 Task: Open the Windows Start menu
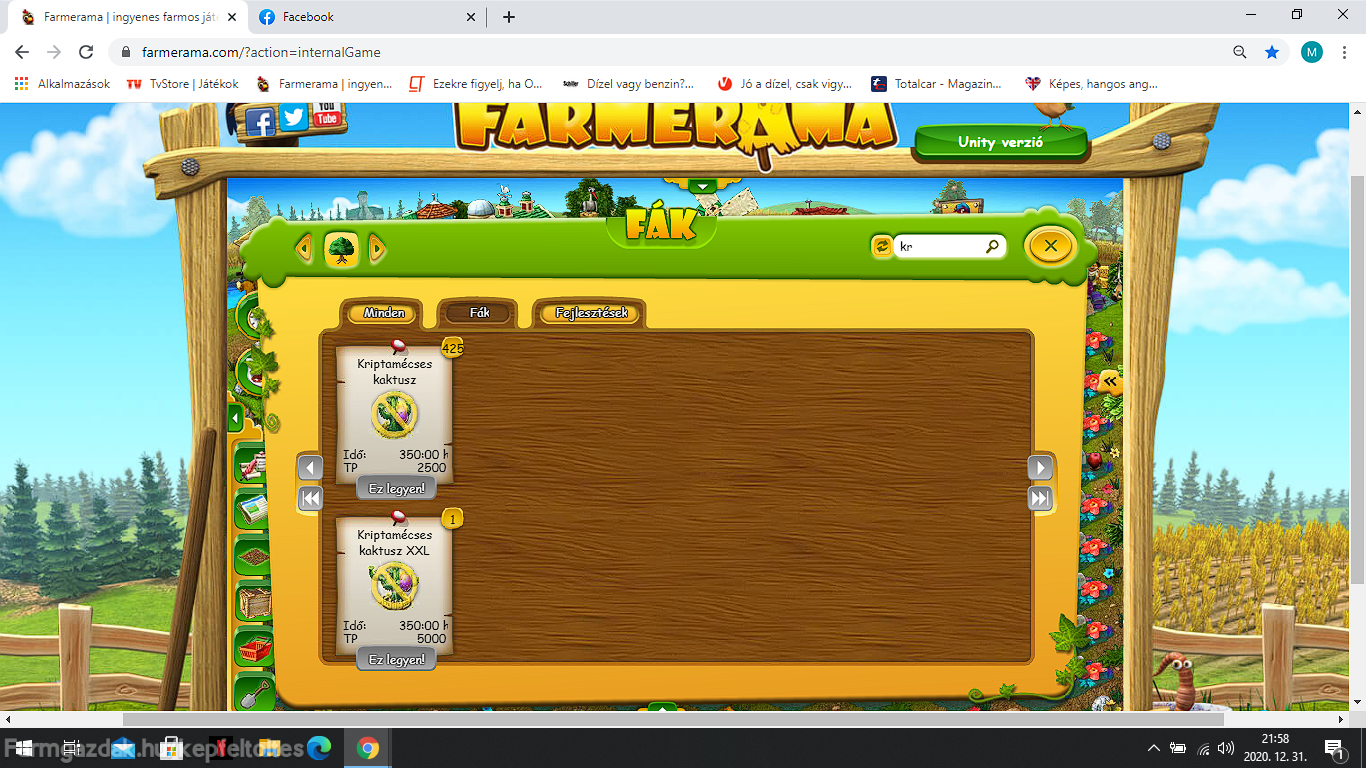point(23,748)
